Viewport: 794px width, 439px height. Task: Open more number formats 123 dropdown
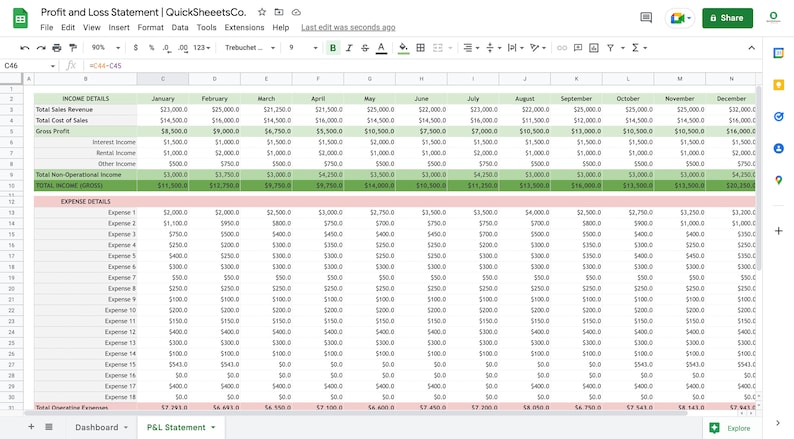pos(202,48)
